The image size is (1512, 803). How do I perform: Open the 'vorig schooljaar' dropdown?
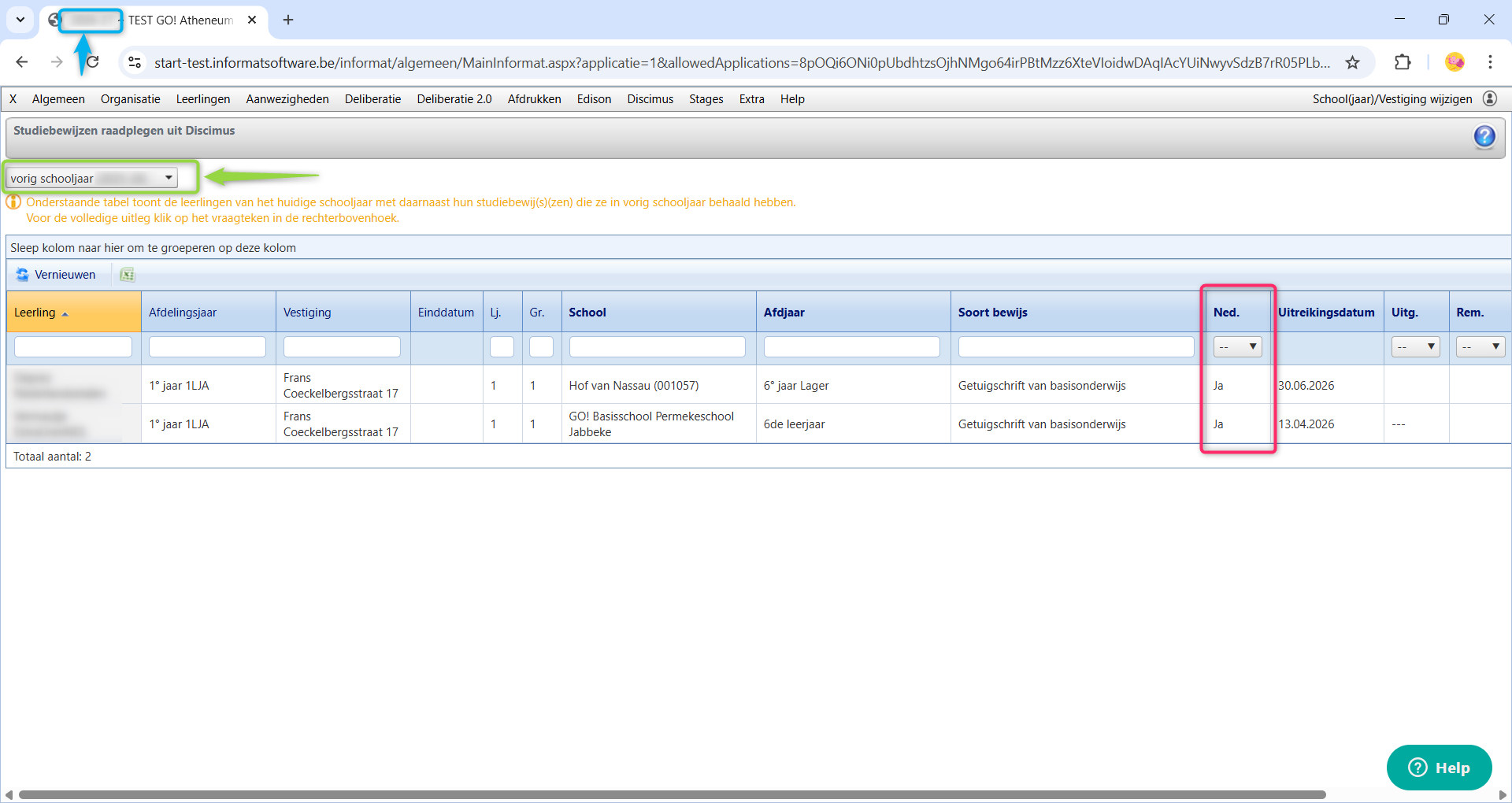pyautogui.click(x=91, y=178)
